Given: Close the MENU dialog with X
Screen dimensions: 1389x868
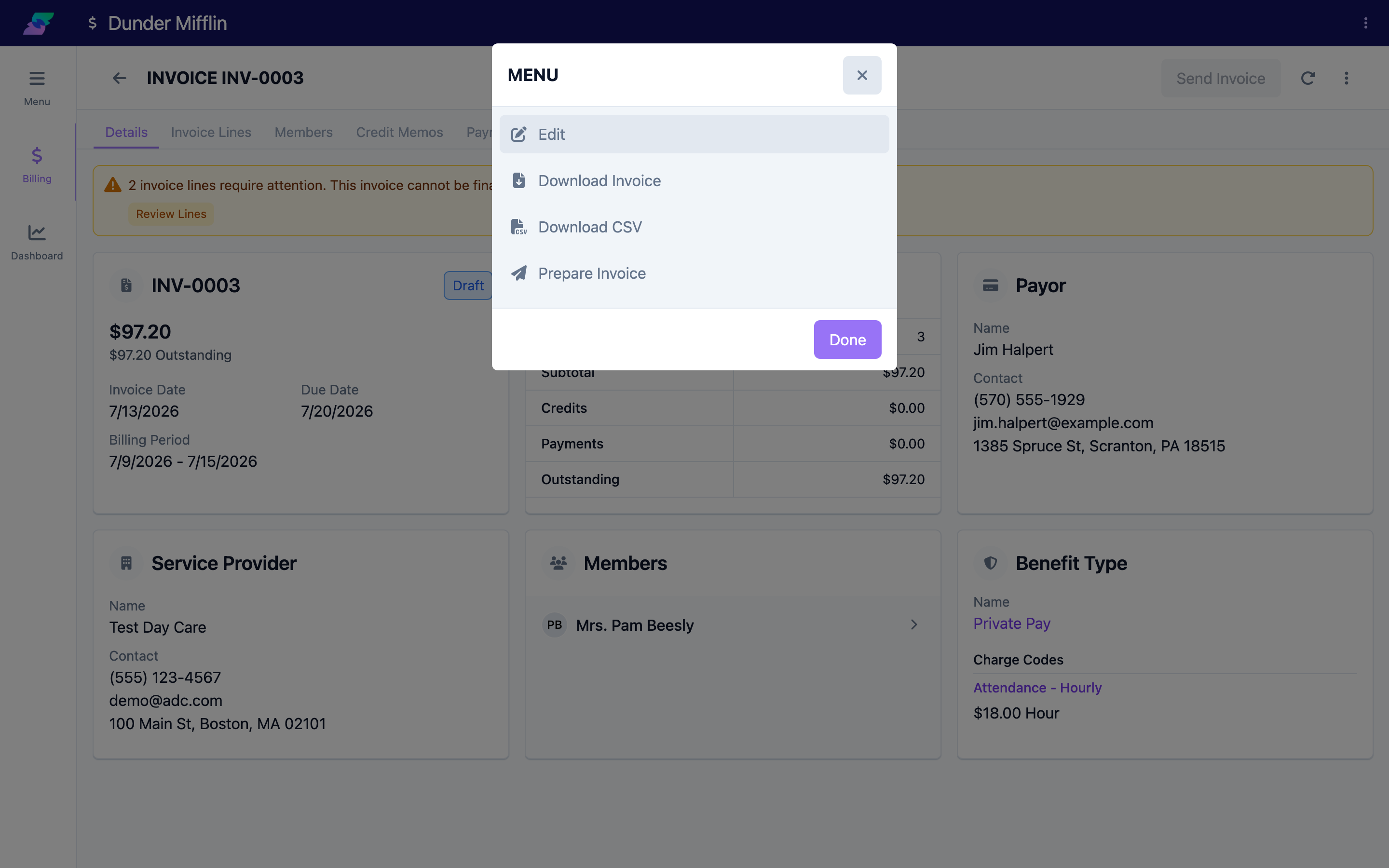Looking at the screenshot, I should 861,75.
